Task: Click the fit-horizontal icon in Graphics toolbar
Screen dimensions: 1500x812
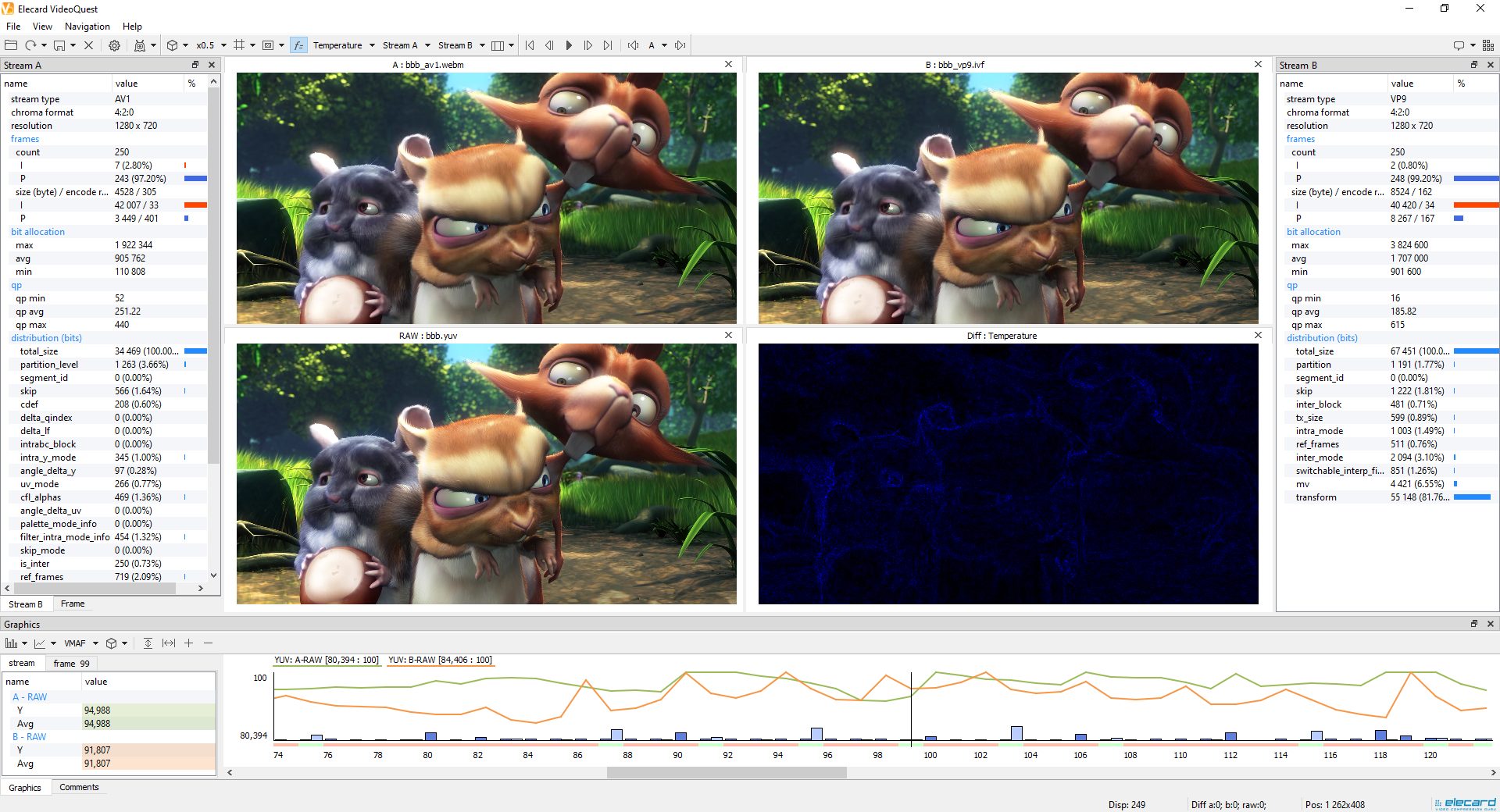Action: click(x=169, y=643)
